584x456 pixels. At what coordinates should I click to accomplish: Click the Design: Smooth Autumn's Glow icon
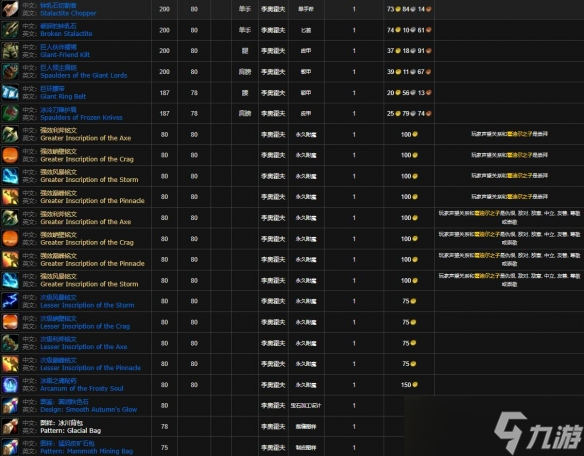click(10, 406)
